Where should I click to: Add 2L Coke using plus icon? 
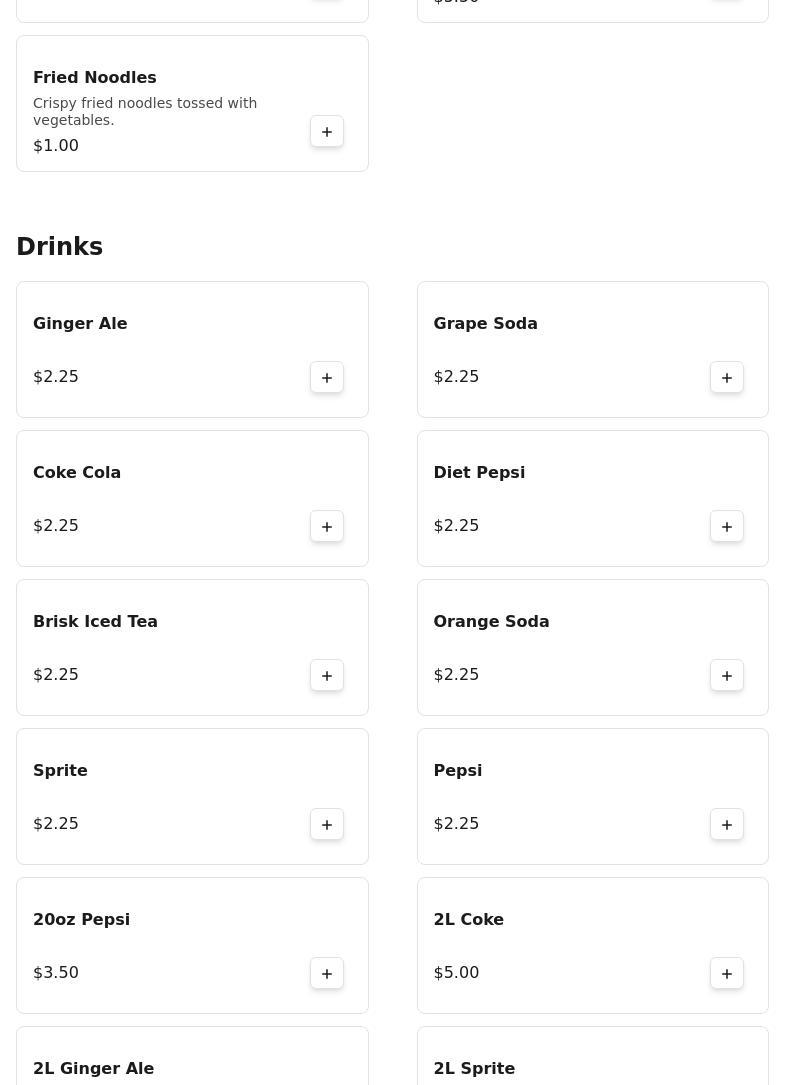pyautogui.click(x=727, y=974)
